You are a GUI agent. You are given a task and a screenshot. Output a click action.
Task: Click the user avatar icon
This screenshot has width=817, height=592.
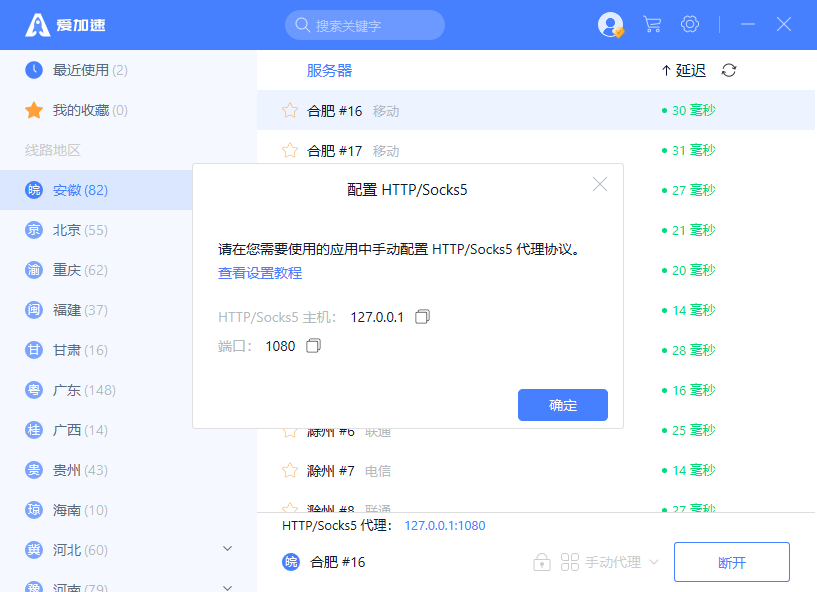(610, 25)
